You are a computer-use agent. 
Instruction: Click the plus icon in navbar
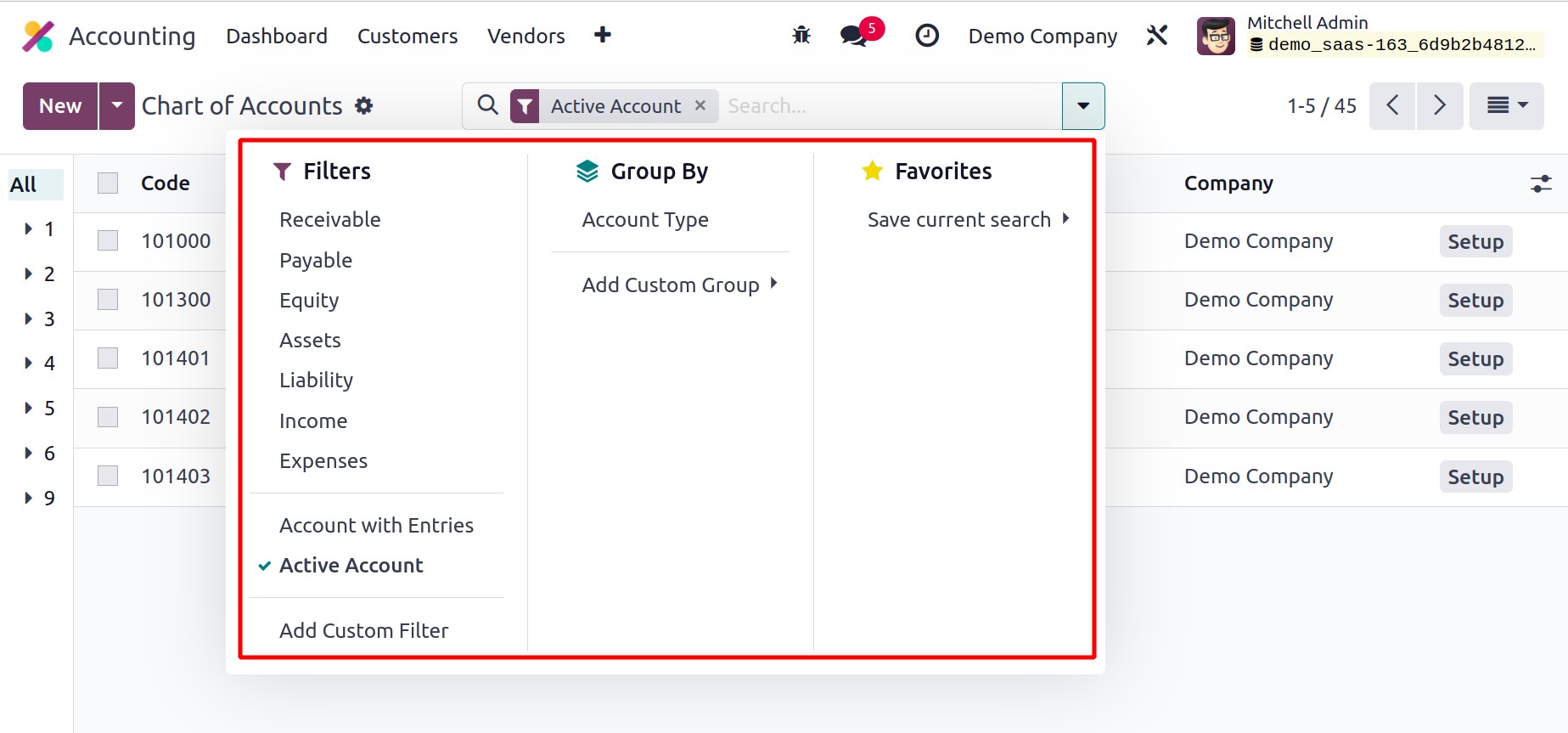pyautogui.click(x=602, y=35)
